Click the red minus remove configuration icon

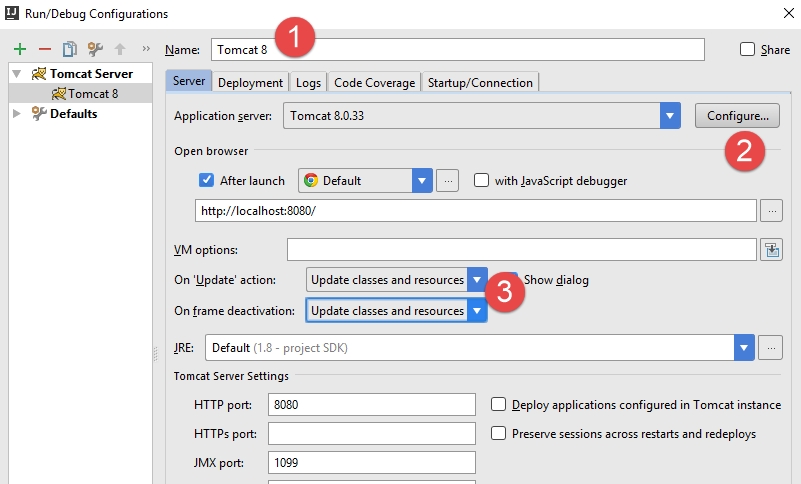[44, 49]
